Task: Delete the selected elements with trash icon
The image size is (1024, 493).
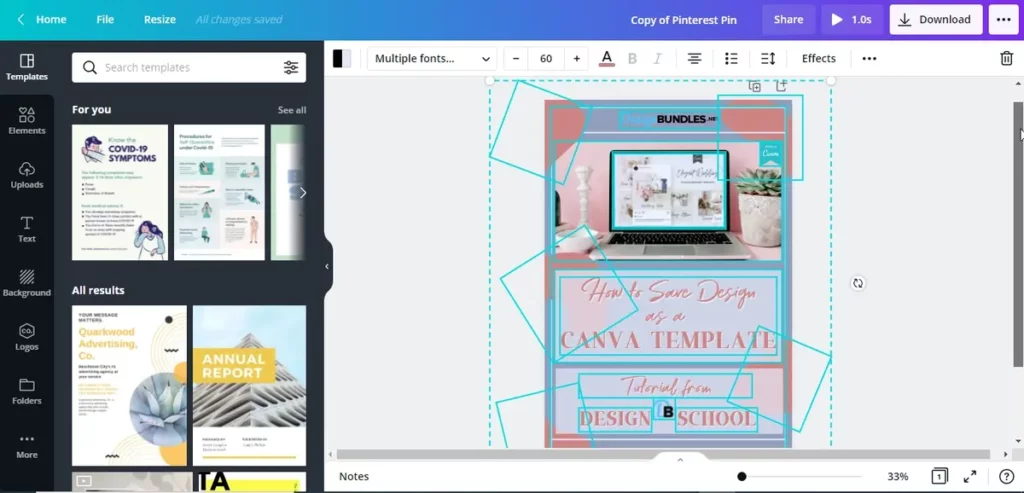Action: [1006, 58]
